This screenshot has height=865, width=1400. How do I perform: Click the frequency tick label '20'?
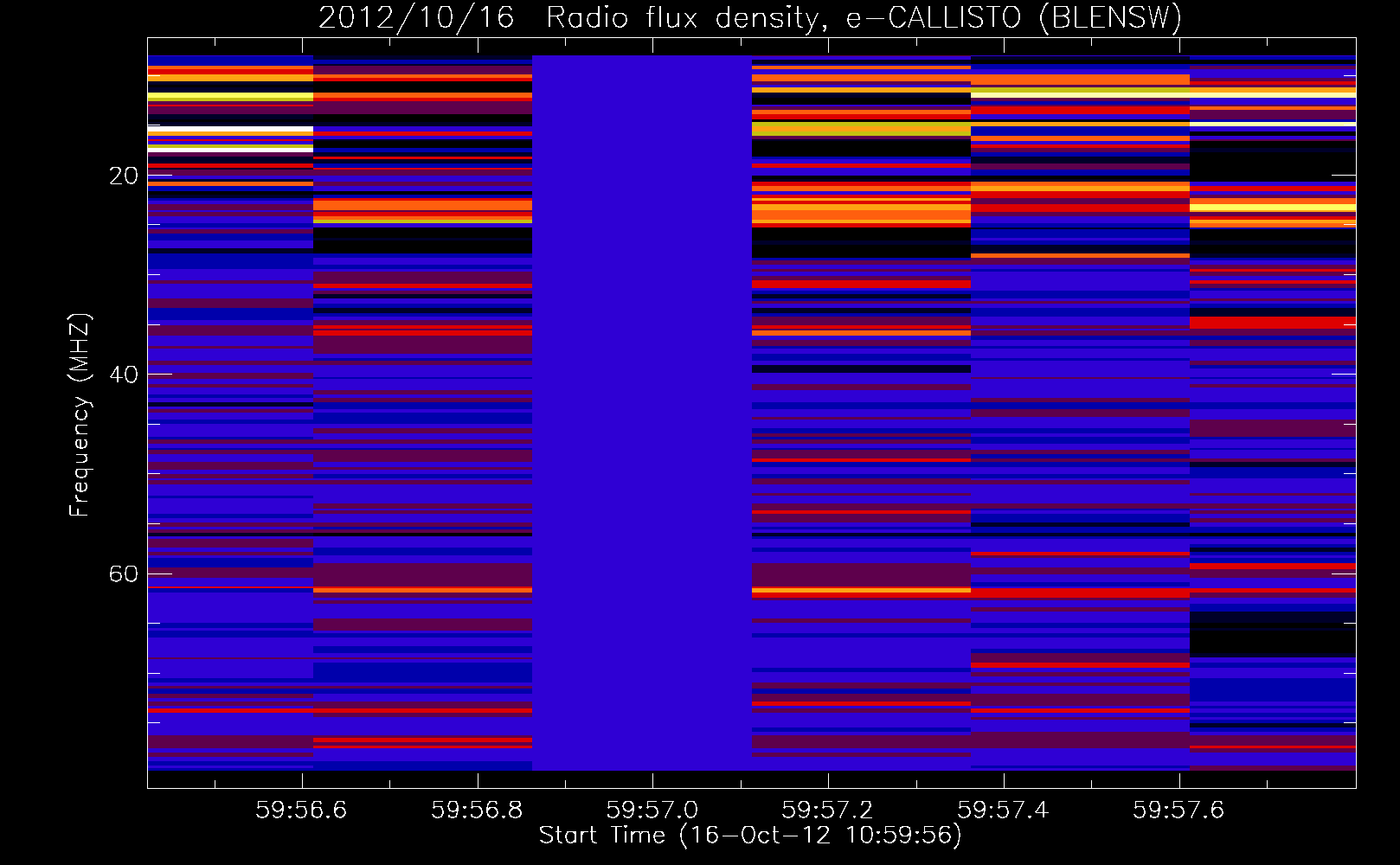124,176
